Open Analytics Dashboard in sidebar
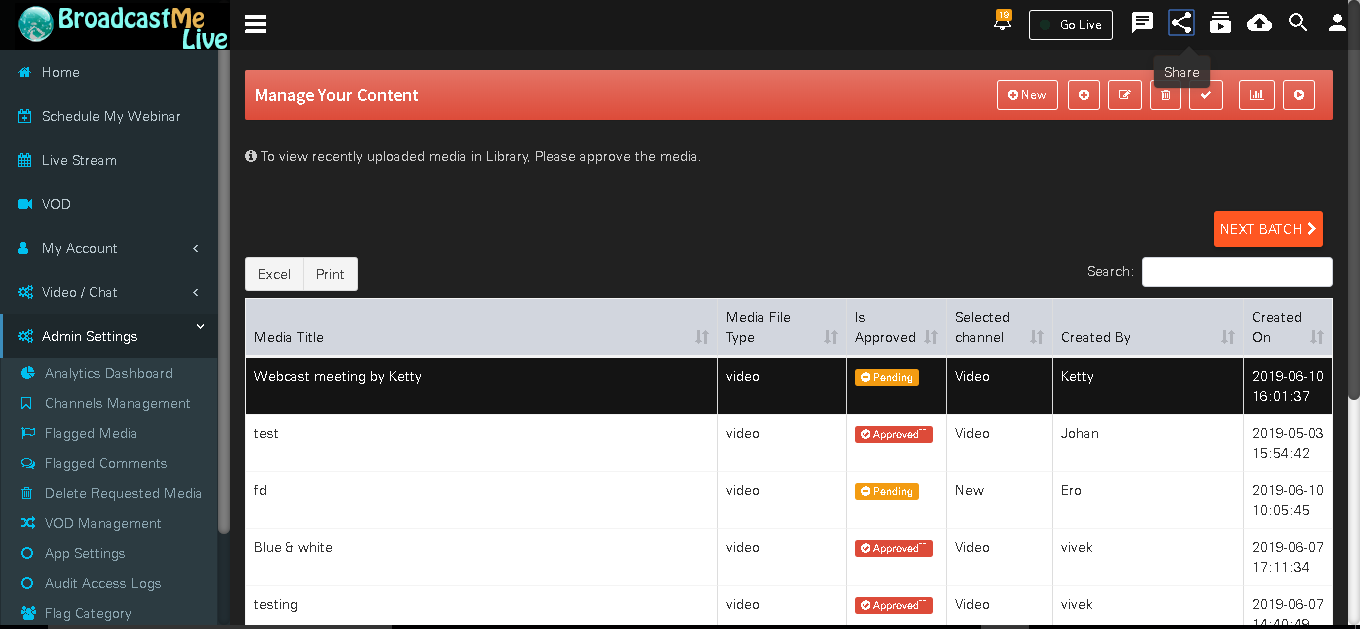 [x=108, y=373]
